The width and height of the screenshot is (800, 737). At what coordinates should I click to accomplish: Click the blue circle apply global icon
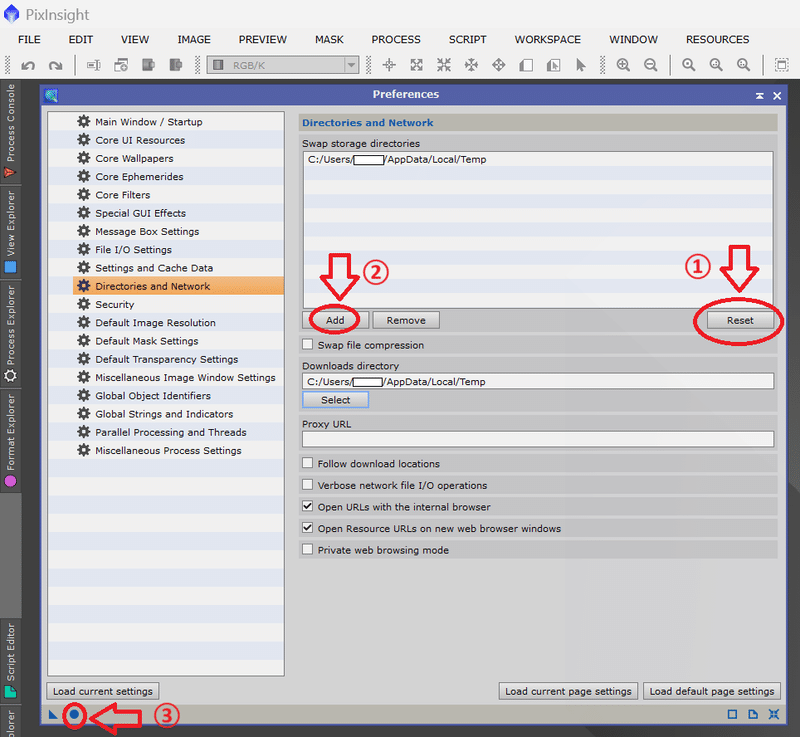pos(74,714)
